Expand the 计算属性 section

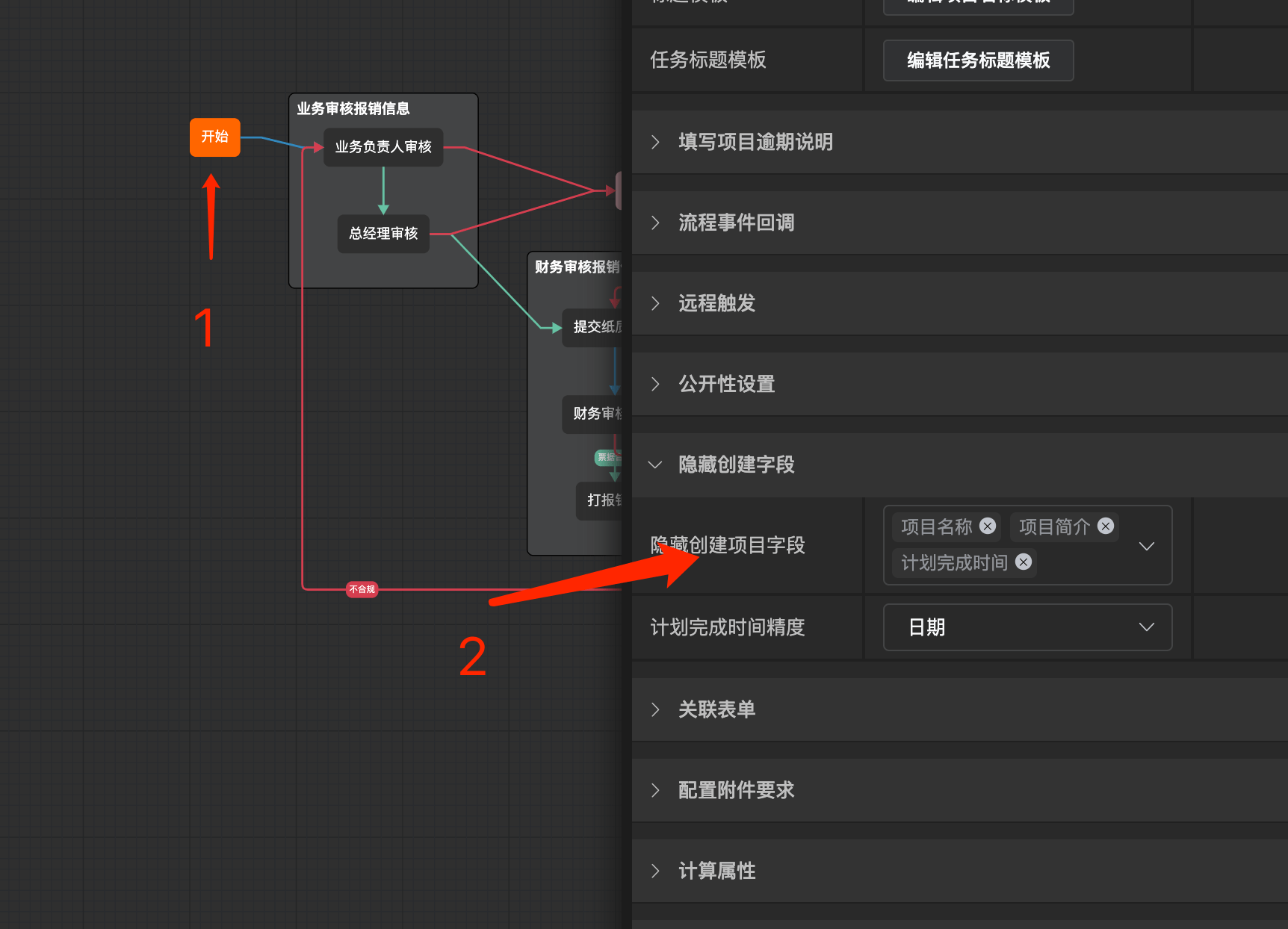tap(959, 871)
